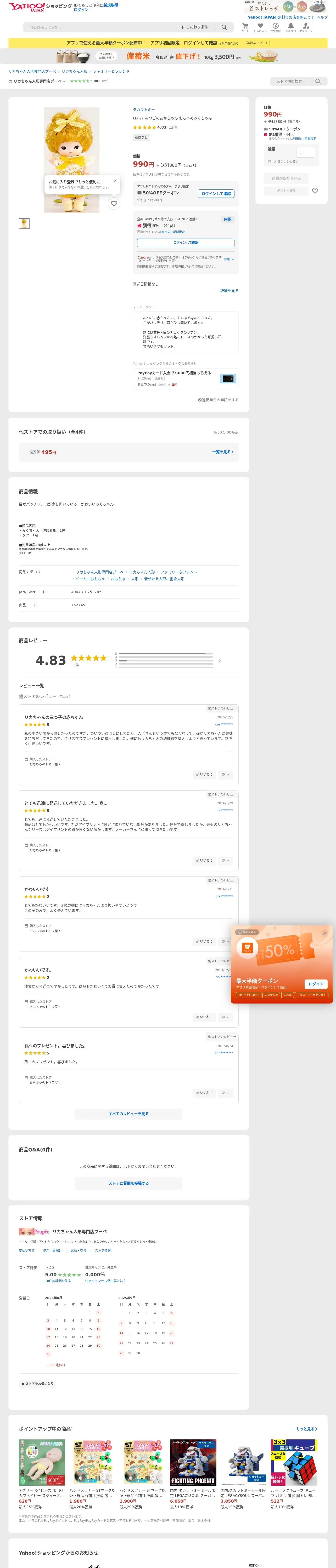336x1568 pixels.
Task: Expand 詳細 in the ご注意 notice
Action: coord(229,259)
